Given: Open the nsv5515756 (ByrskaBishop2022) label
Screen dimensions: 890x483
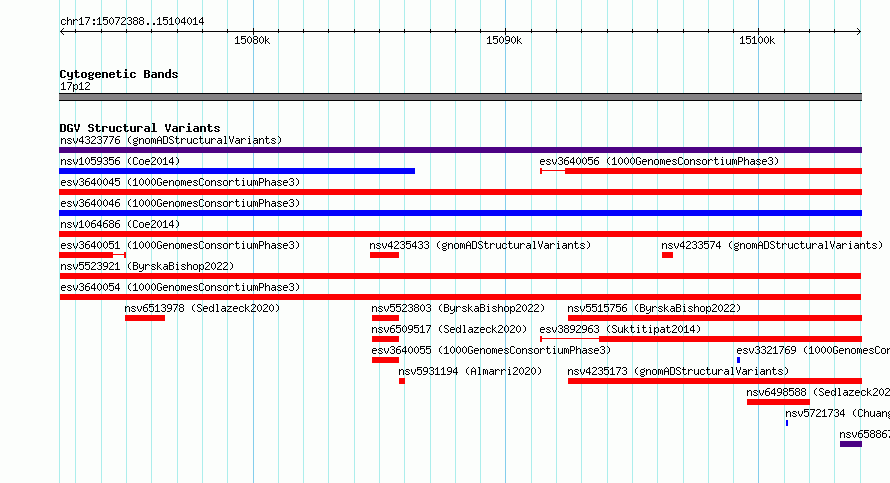Looking at the screenshot, I should (x=654, y=308).
